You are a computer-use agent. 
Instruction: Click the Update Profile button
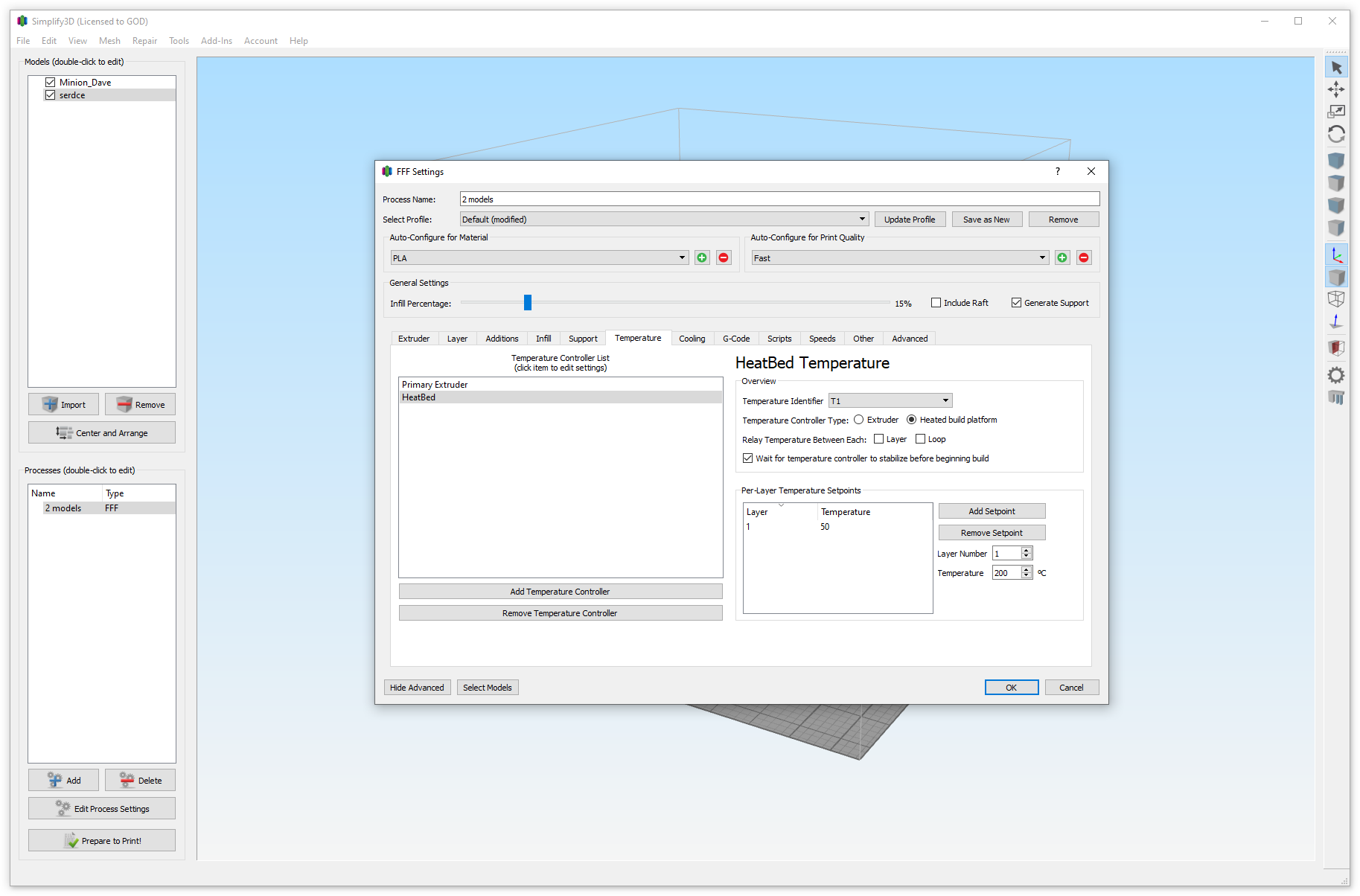coord(910,220)
